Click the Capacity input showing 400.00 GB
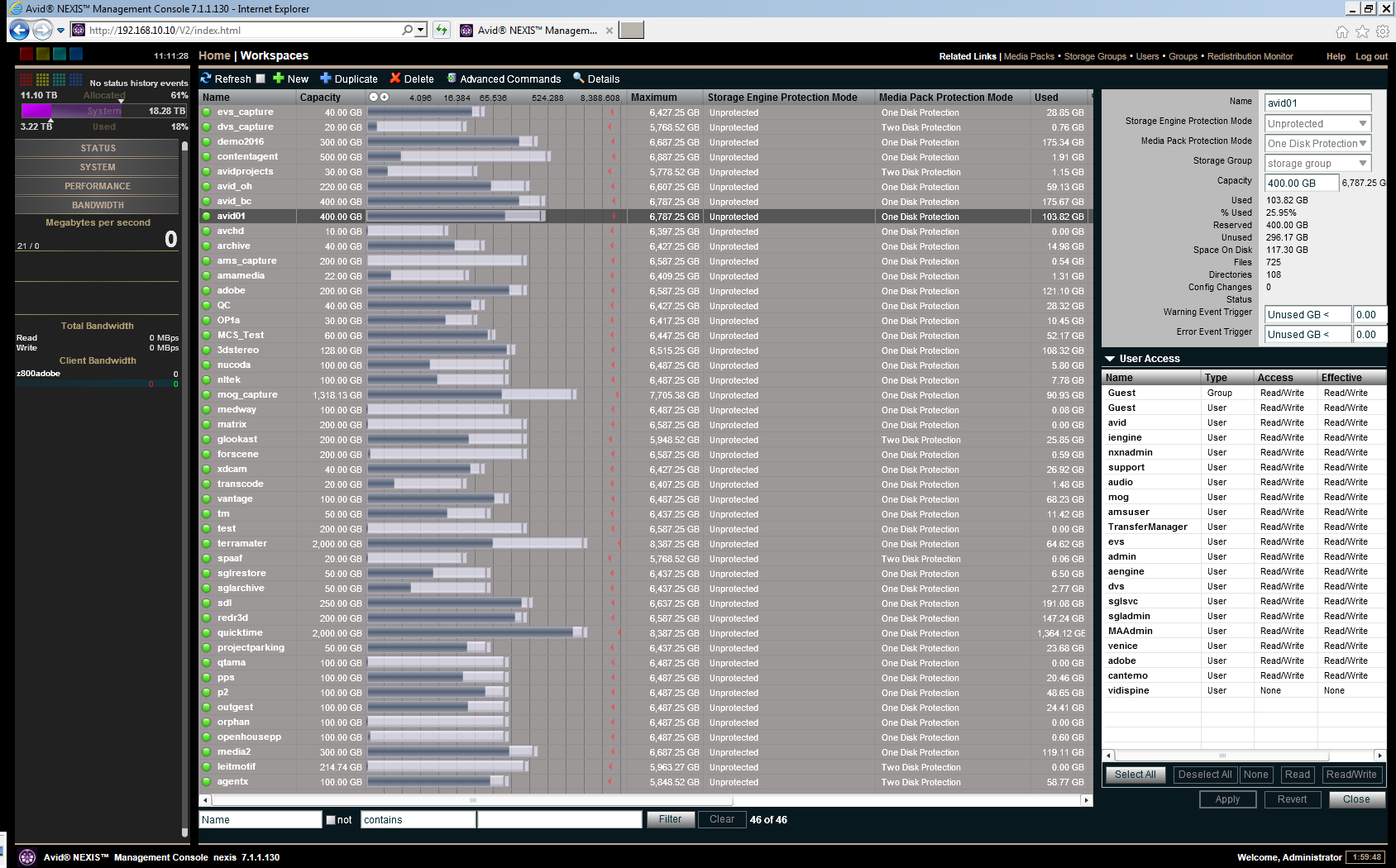This screenshot has width=1396, height=868. coord(1302,183)
